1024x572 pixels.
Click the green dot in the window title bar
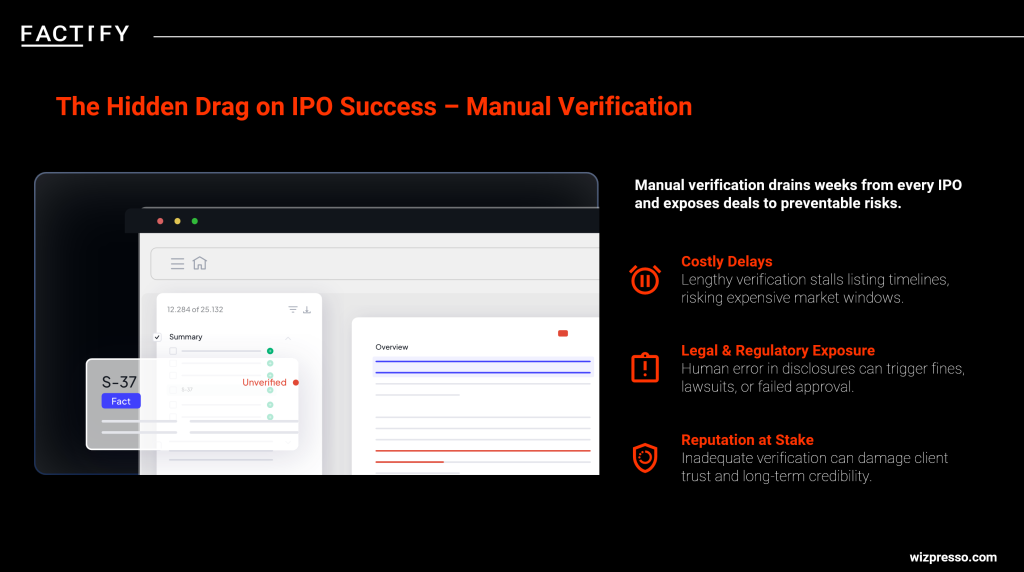click(x=195, y=221)
